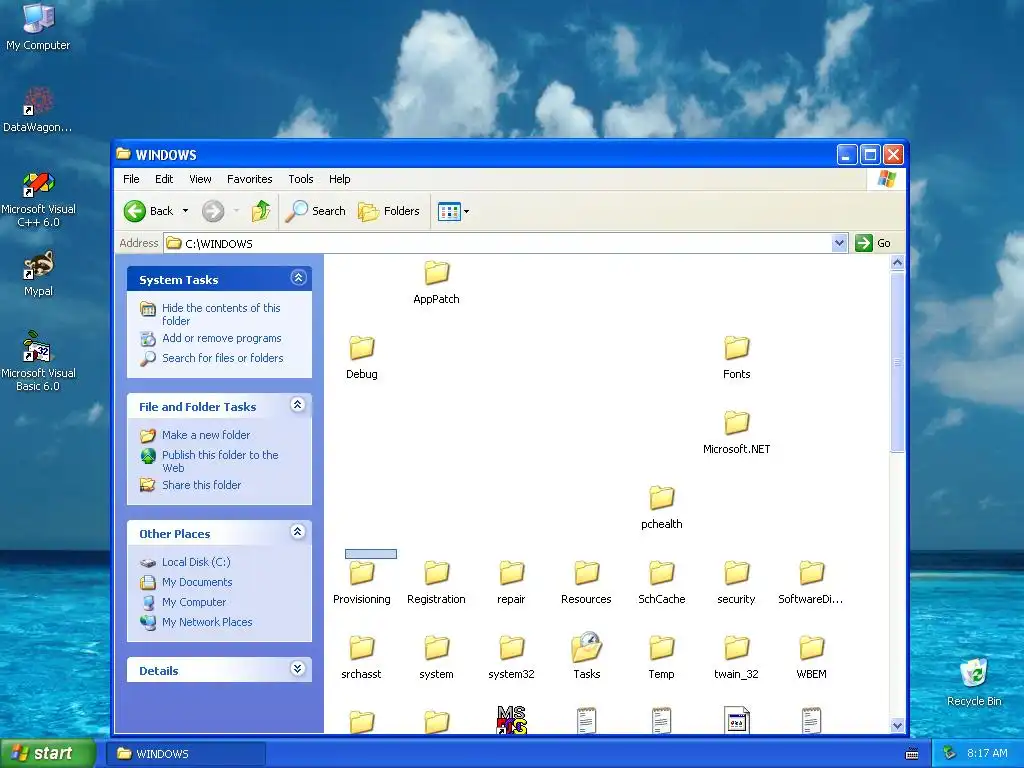Click the WINDOWS taskbar button
Screen dimensions: 1024x768
point(186,754)
